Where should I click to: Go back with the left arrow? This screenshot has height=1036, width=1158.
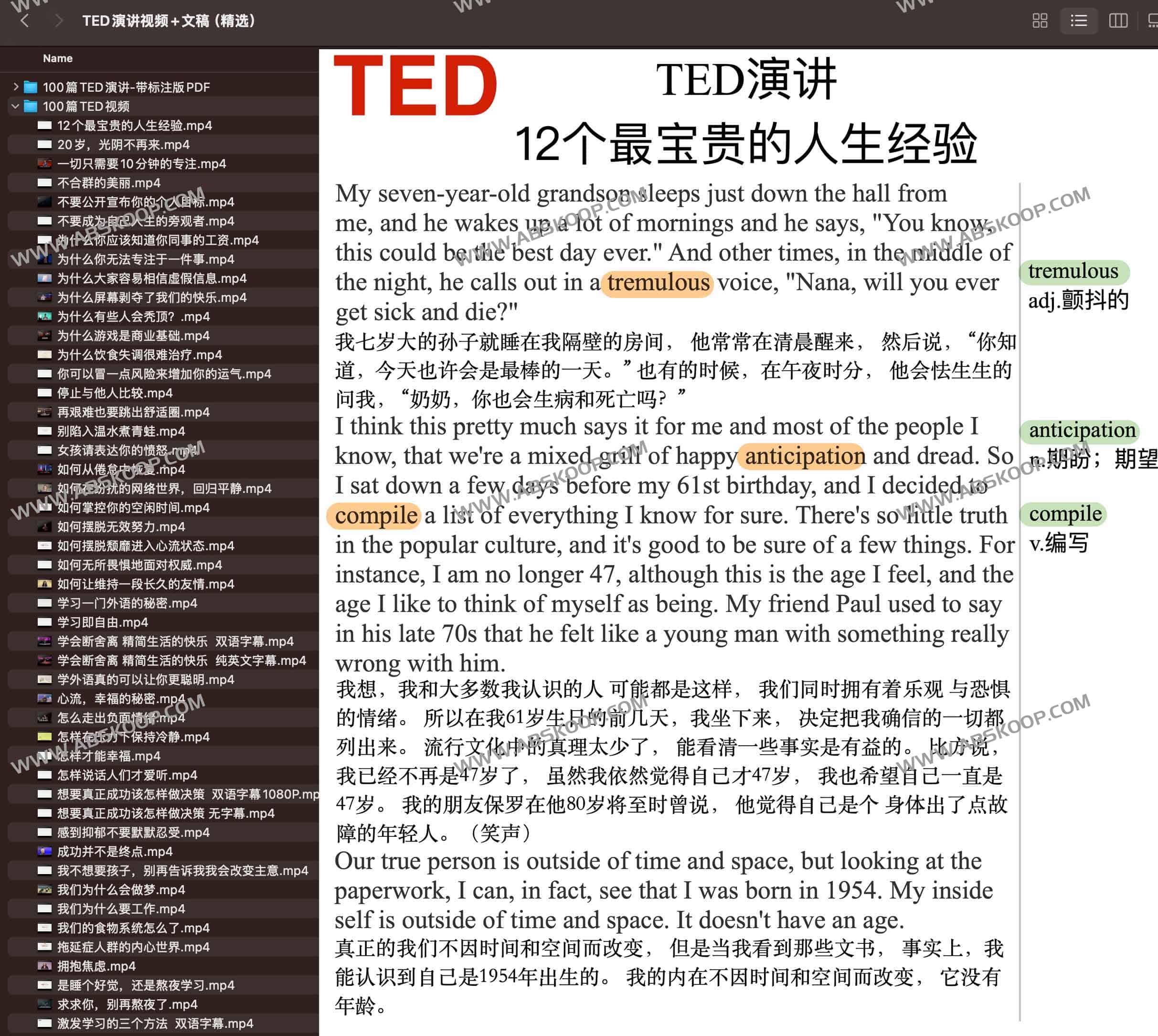click(24, 21)
